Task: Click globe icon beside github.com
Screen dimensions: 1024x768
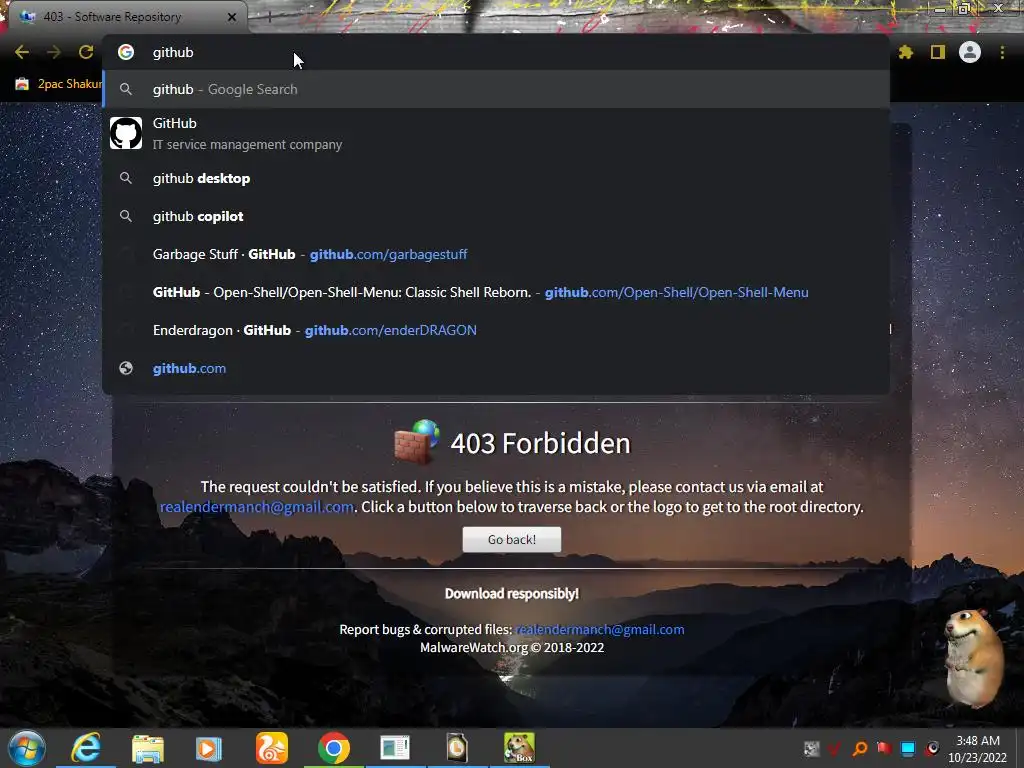Action: (126, 368)
